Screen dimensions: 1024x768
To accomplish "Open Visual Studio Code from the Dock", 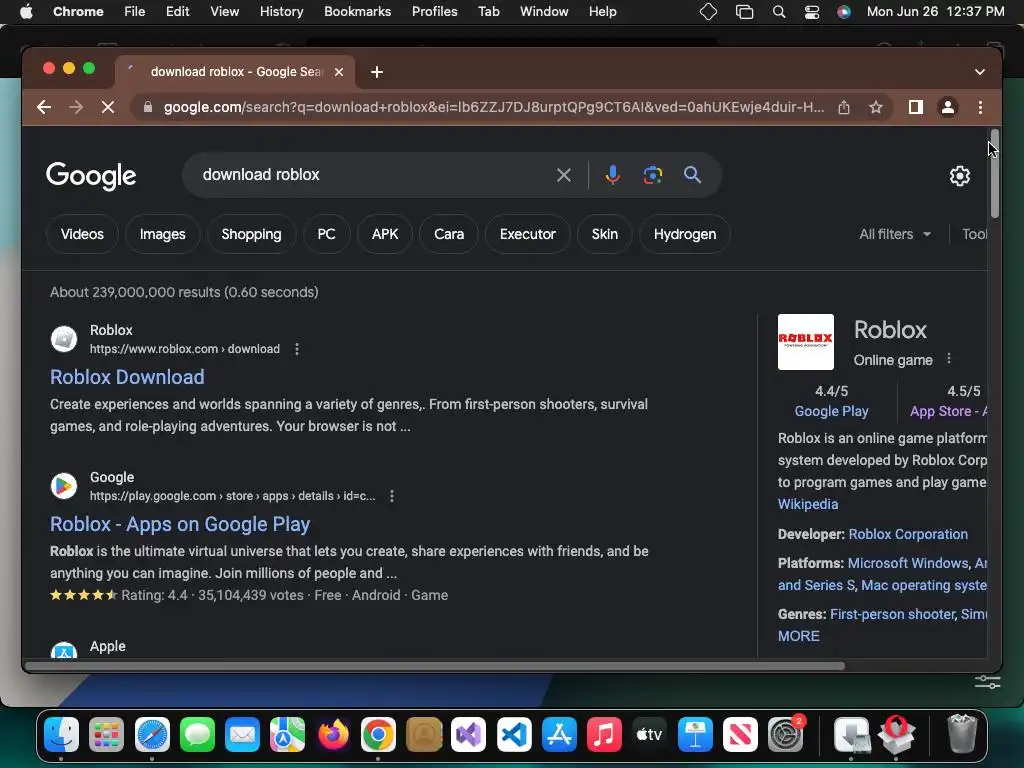I will (x=514, y=735).
